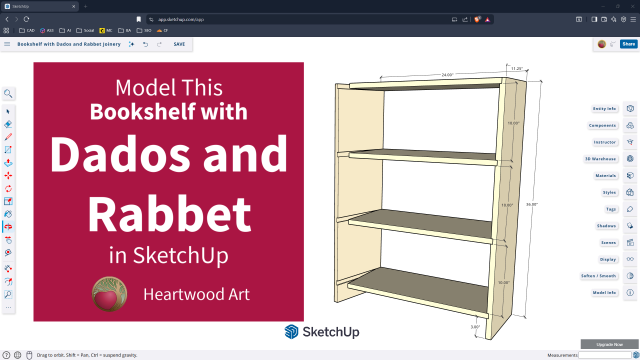The width and height of the screenshot is (640, 360).
Task: Click the model title Bookshelf with Dados and Rabbet Joinery
Action: (69, 44)
